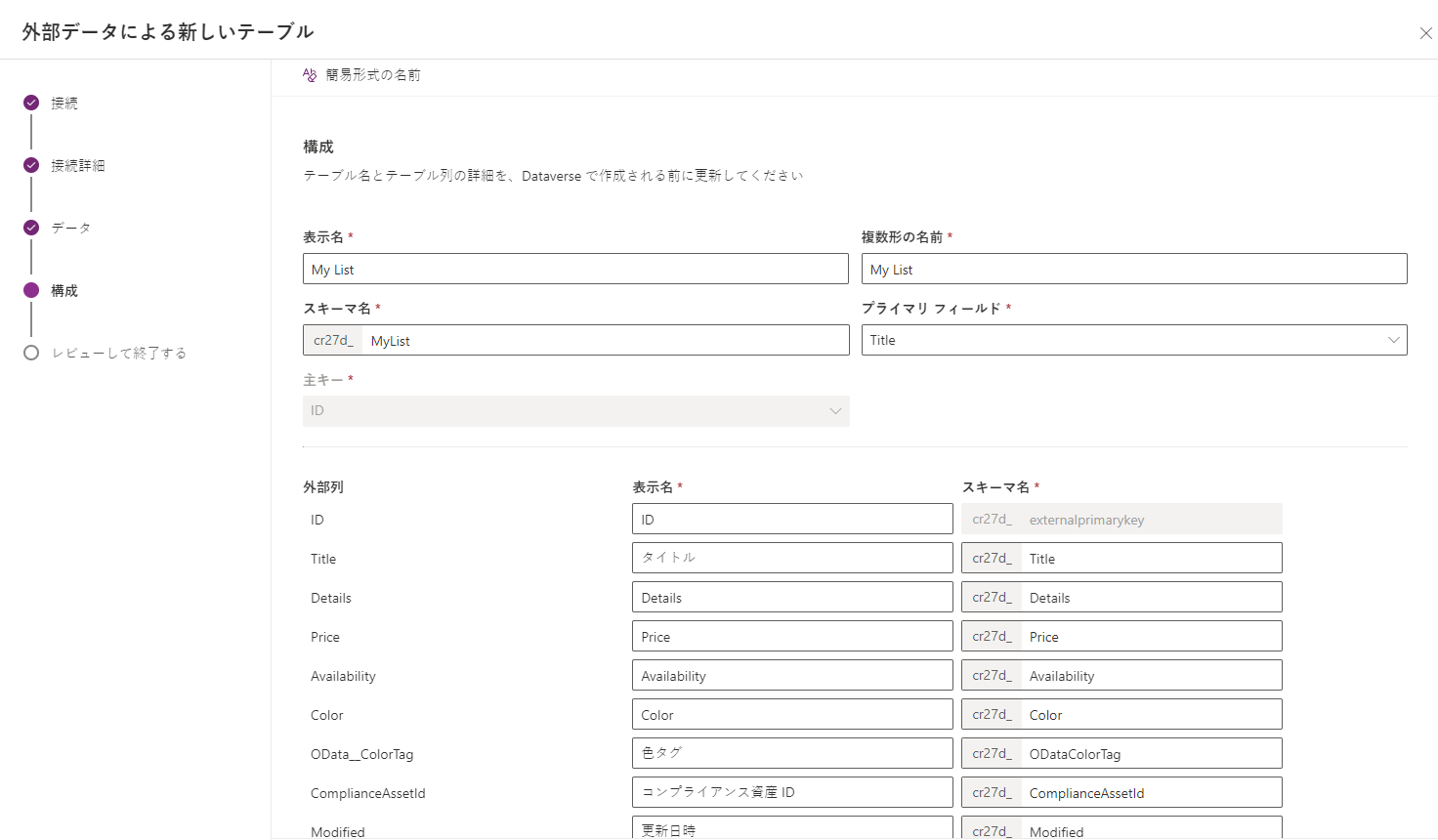Screen dimensions: 1438x840
Task: Edit Color column schema name
Action: (x=1152, y=714)
